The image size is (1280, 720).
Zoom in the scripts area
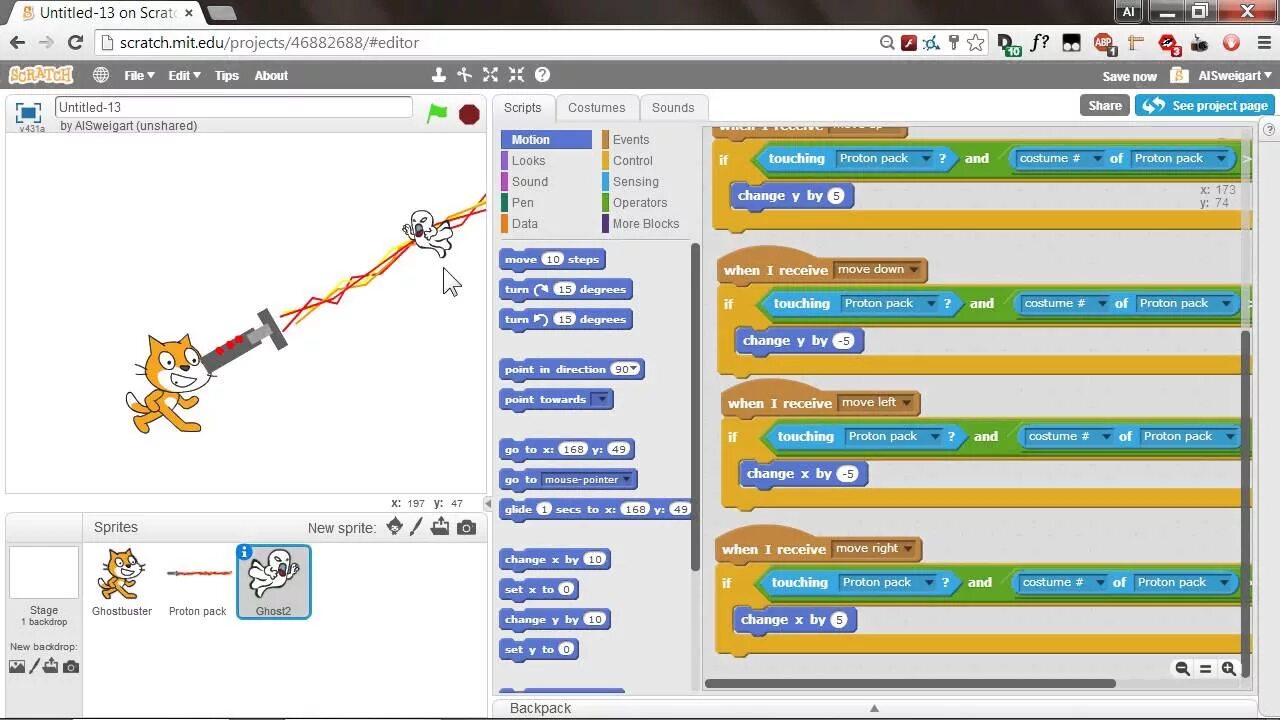click(x=1229, y=669)
